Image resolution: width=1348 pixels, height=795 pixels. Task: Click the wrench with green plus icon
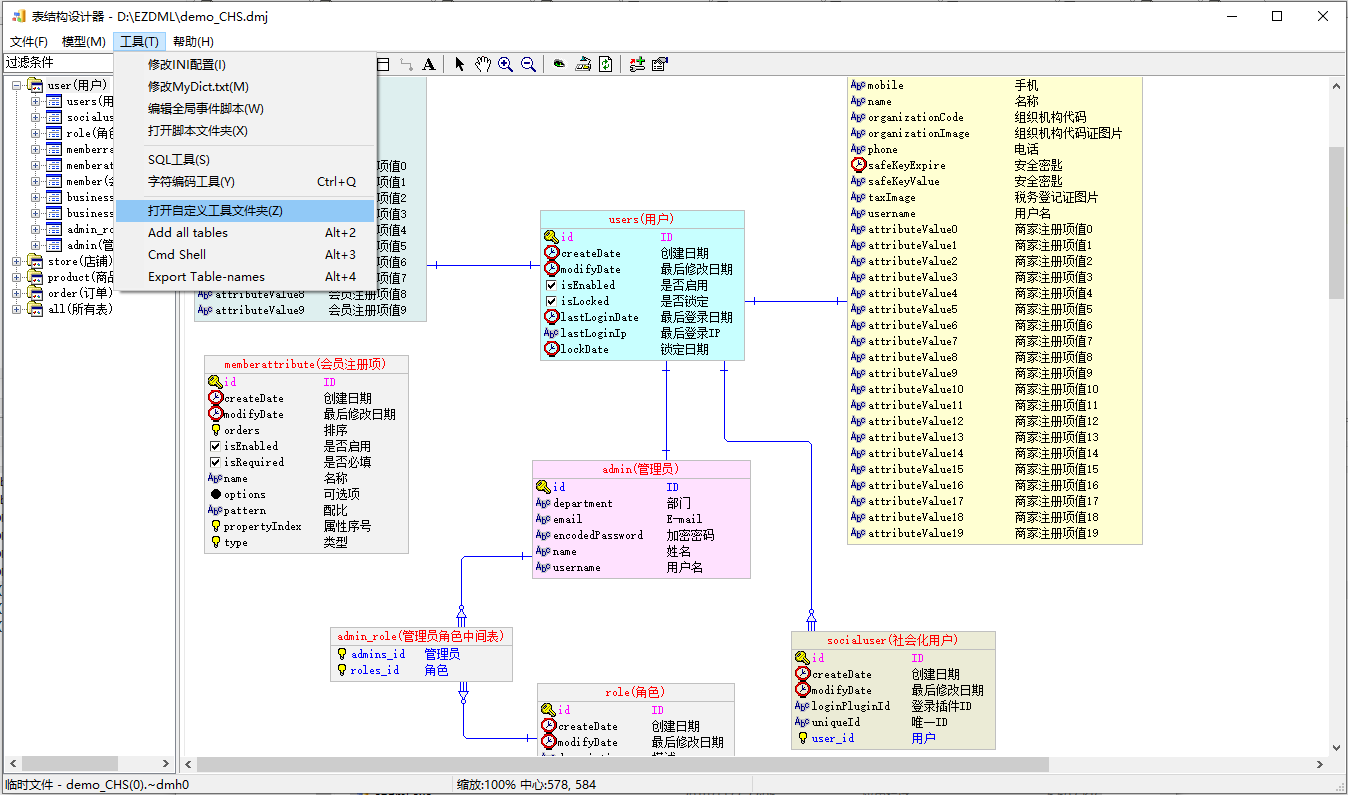pyautogui.click(x=637, y=64)
